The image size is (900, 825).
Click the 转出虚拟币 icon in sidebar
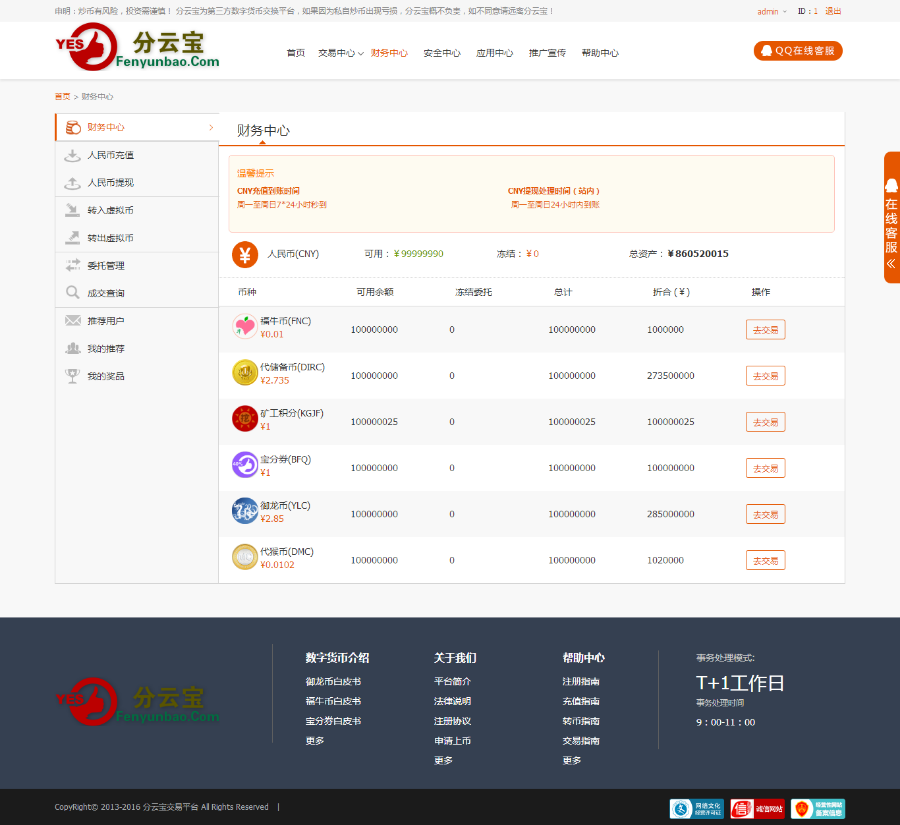coord(72,238)
